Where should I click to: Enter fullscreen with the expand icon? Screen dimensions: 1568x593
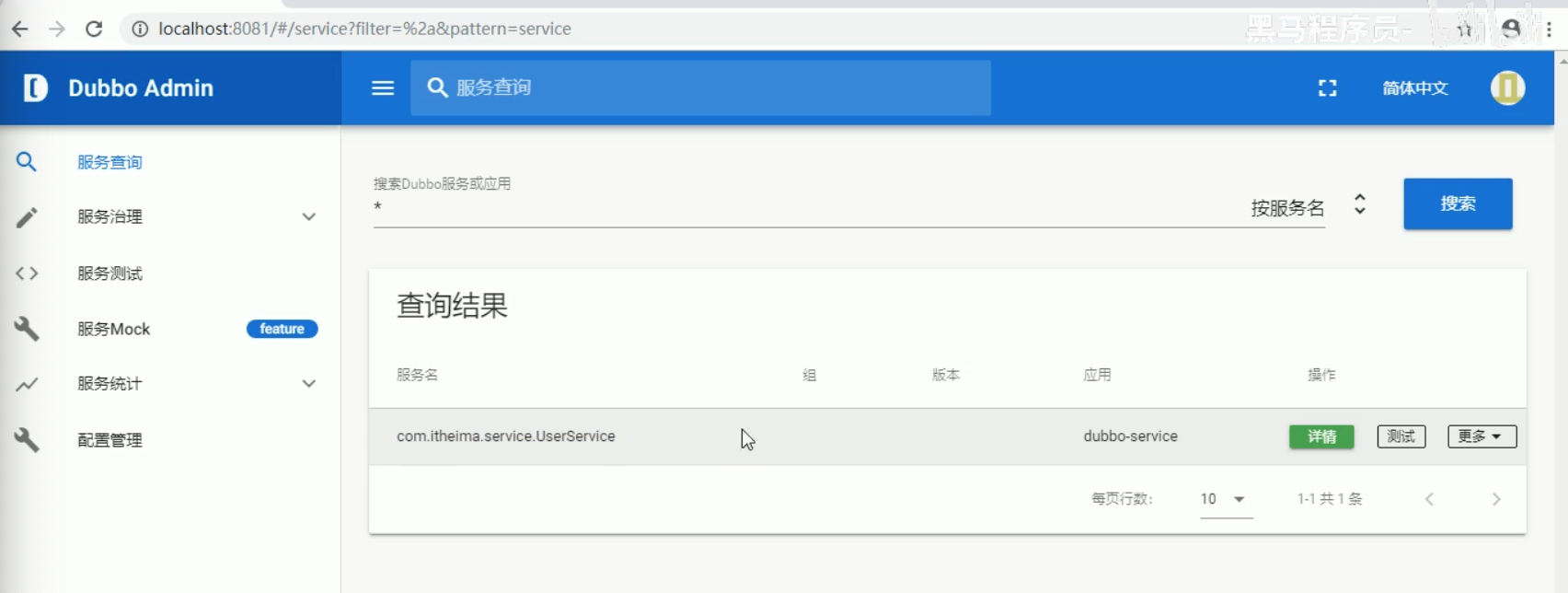tap(1327, 87)
